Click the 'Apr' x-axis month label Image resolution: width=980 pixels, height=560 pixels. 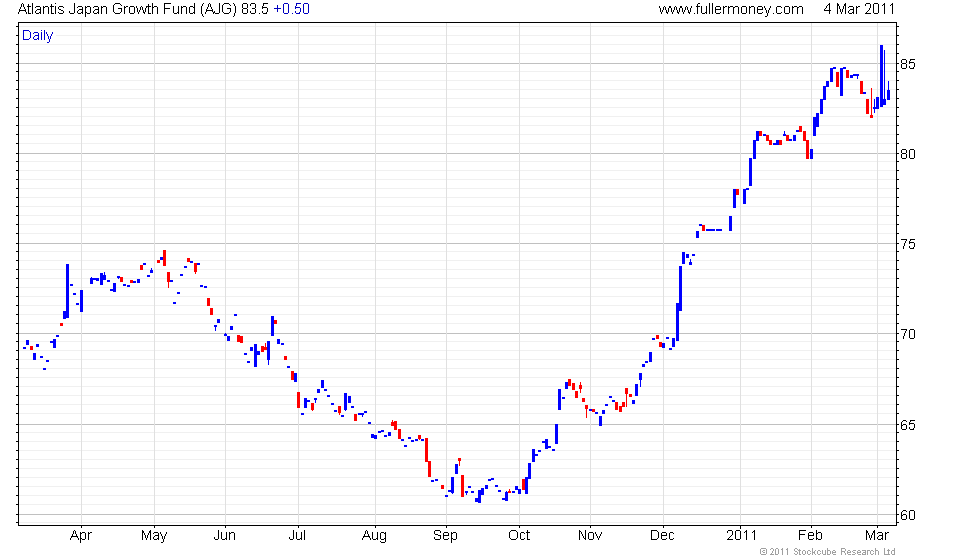(81, 536)
